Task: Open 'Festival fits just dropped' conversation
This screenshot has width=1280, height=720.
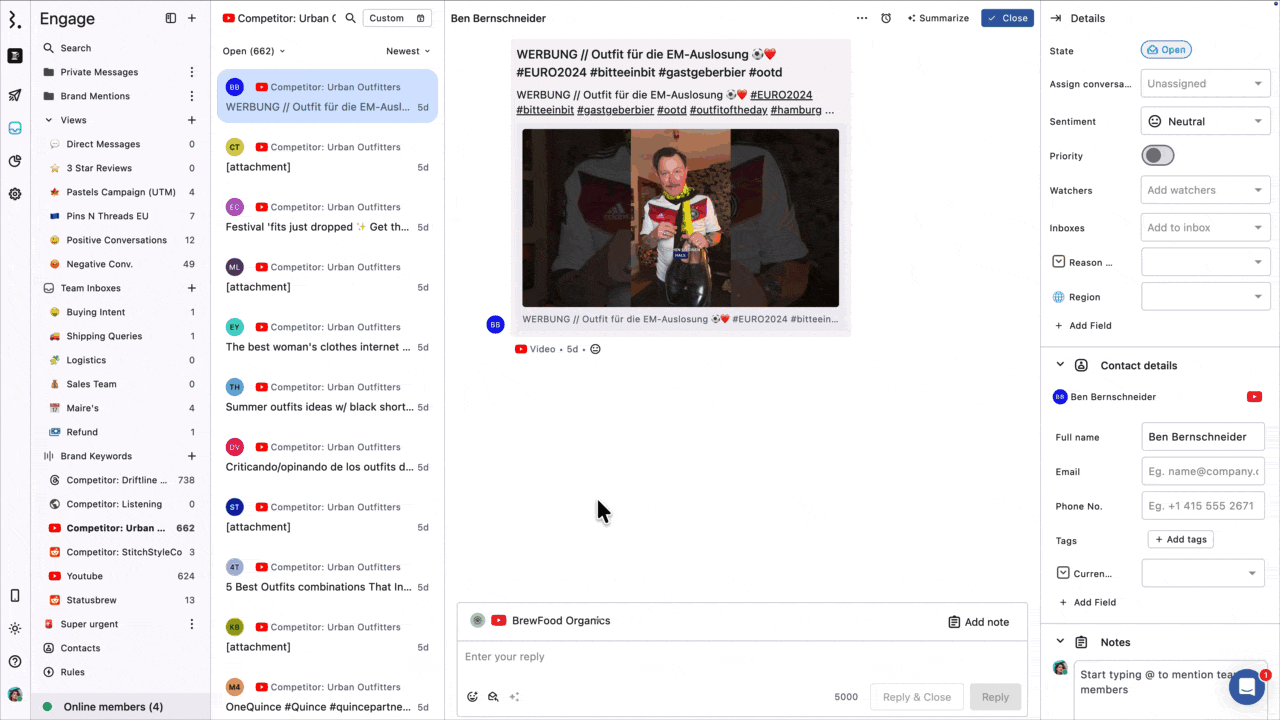Action: [327, 217]
